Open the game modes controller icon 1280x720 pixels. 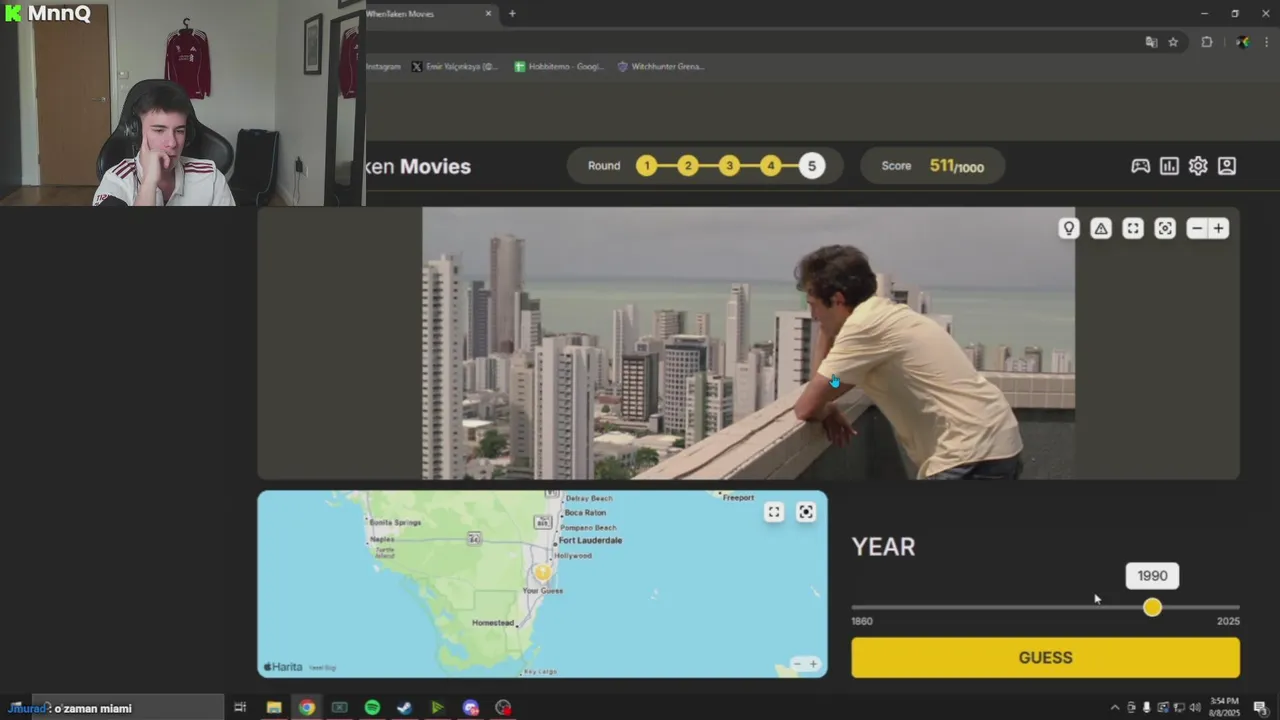point(1140,166)
